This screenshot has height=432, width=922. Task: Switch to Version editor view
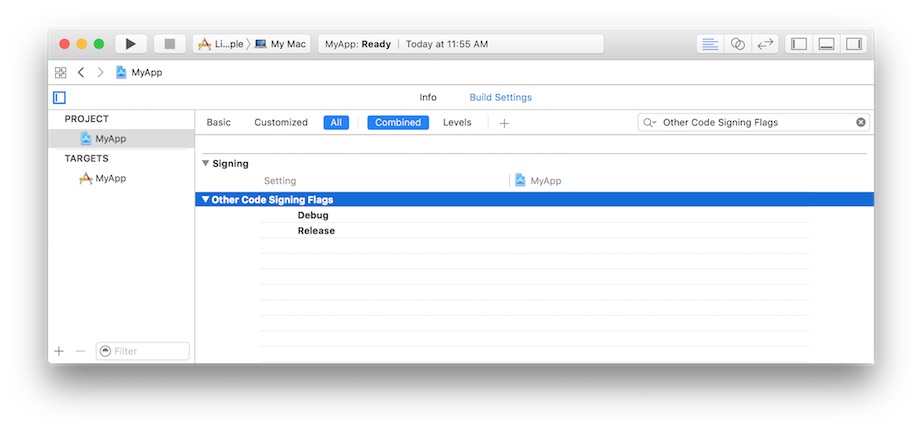click(765, 44)
